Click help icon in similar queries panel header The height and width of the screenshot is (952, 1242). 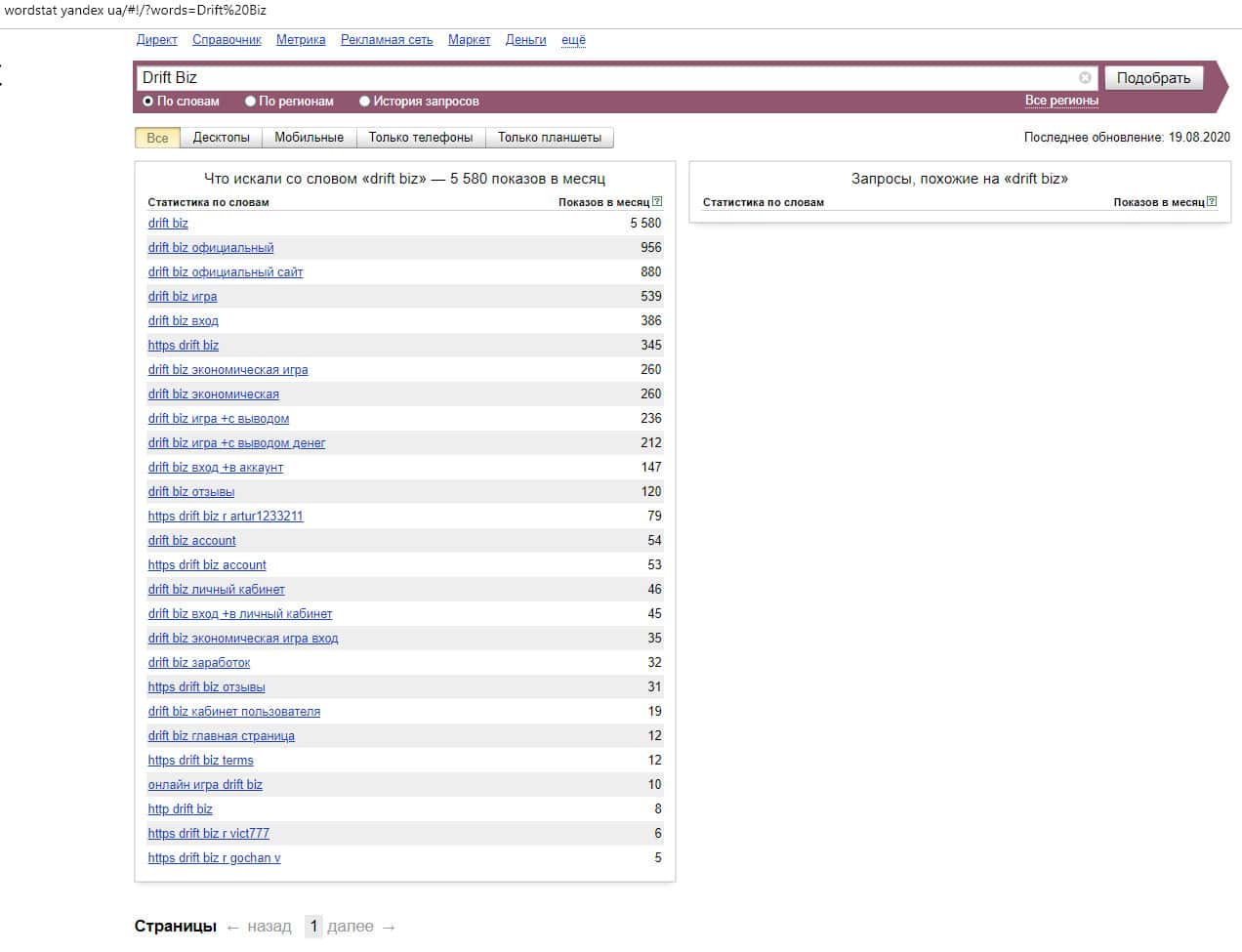tap(1212, 202)
